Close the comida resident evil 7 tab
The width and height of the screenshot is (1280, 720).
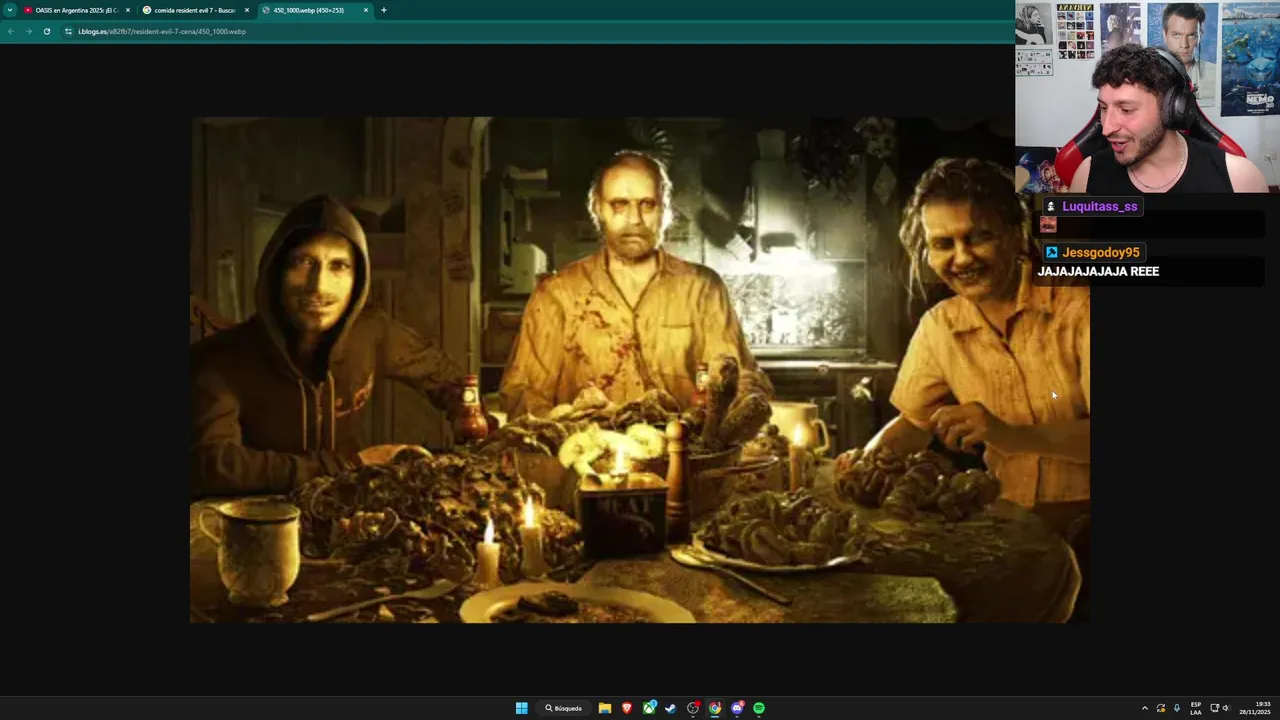247,10
